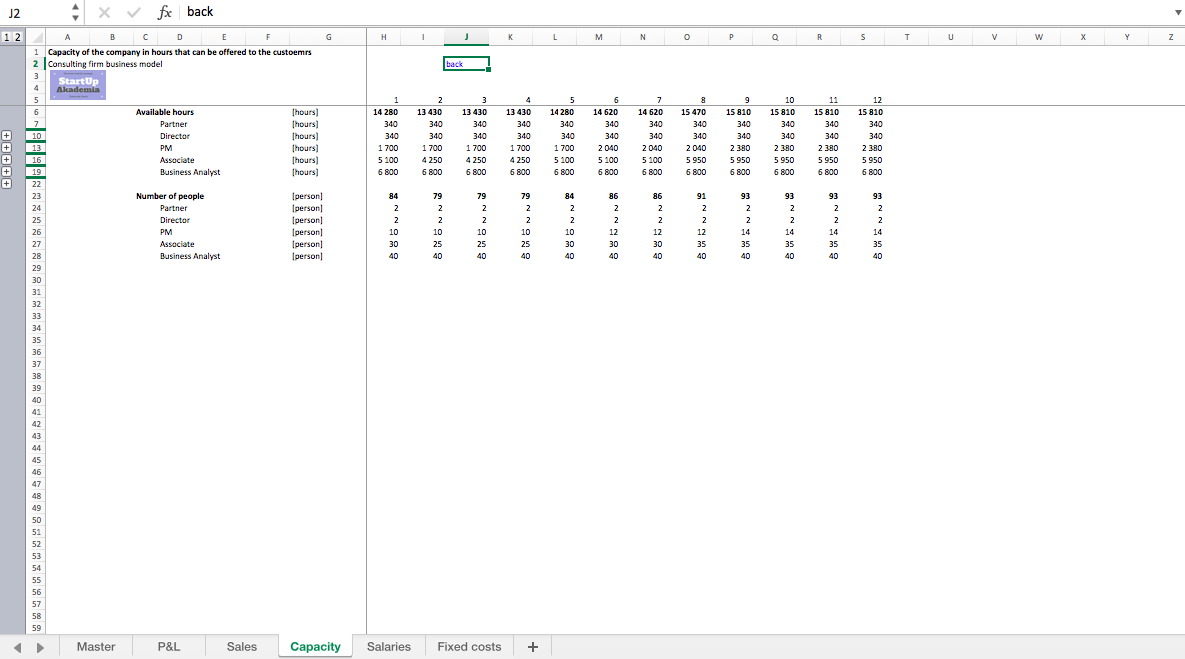This screenshot has width=1185, height=659.
Task: Click outline level 2 button to show details
Action: (18, 36)
